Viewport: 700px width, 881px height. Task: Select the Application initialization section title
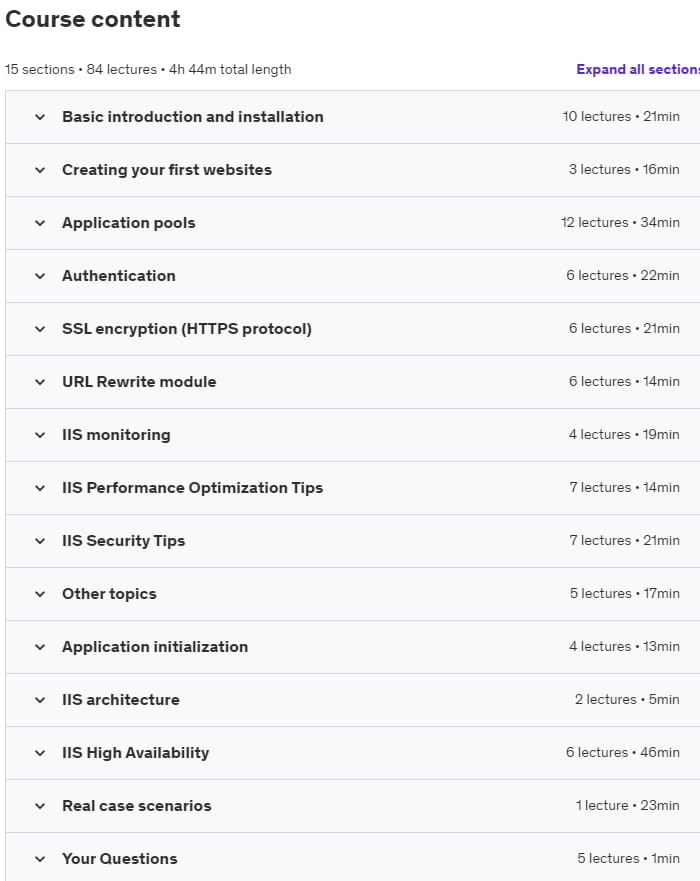(x=154, y=647)
